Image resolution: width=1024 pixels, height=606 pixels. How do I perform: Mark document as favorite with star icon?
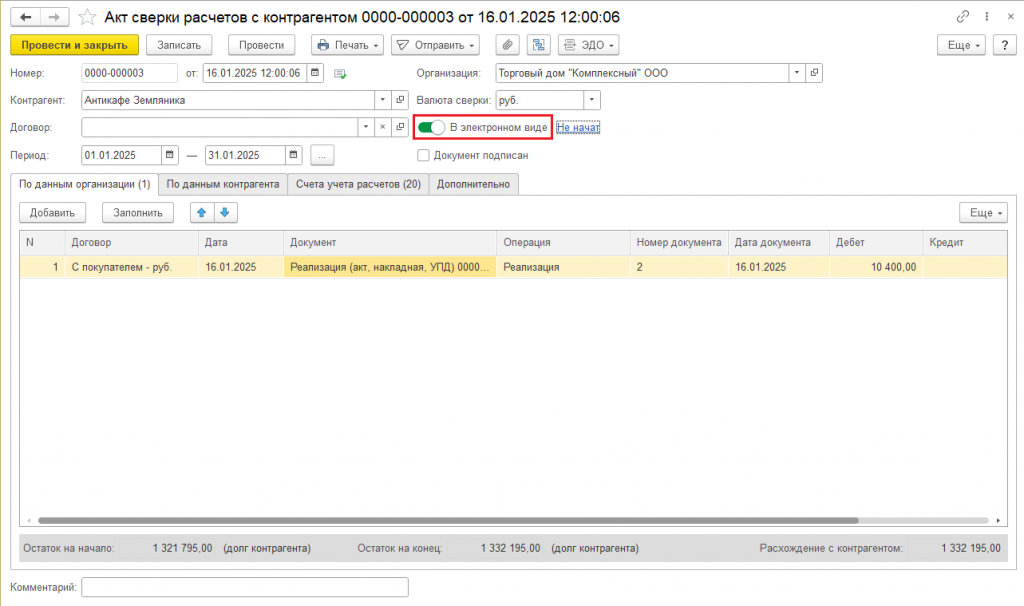(87, 17)
